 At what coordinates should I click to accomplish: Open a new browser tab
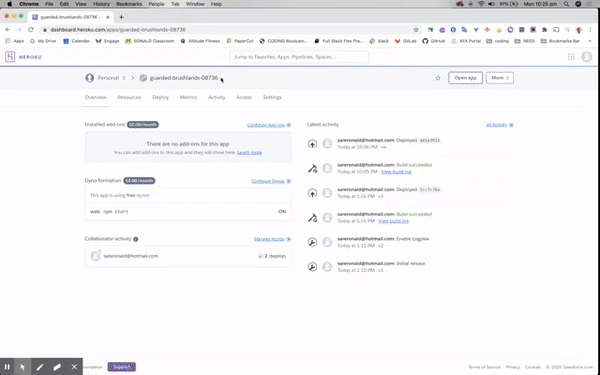[x=121, y=17]
